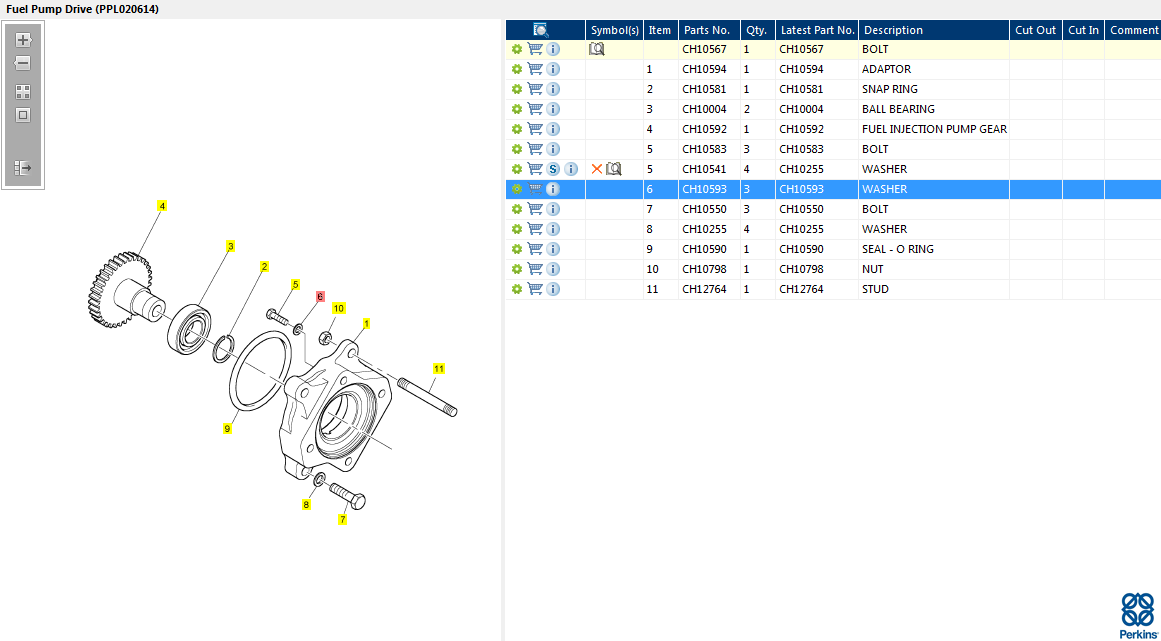The image size is (1161, 641).
Task: Click the Qty. column header
Action: pyautogui.click(x=756, y=30)
